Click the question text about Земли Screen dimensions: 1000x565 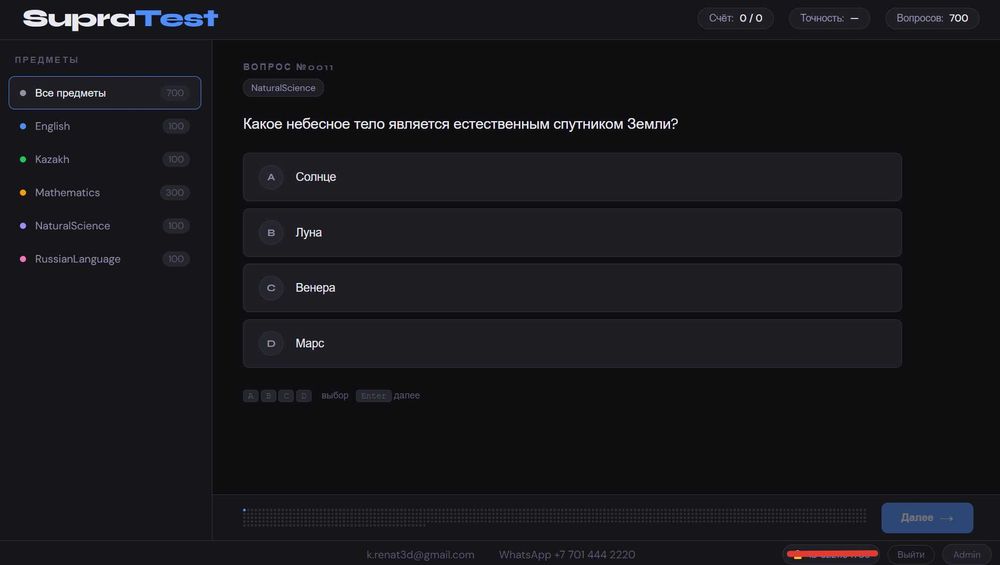pyautogui.click(x=460, y=124)
